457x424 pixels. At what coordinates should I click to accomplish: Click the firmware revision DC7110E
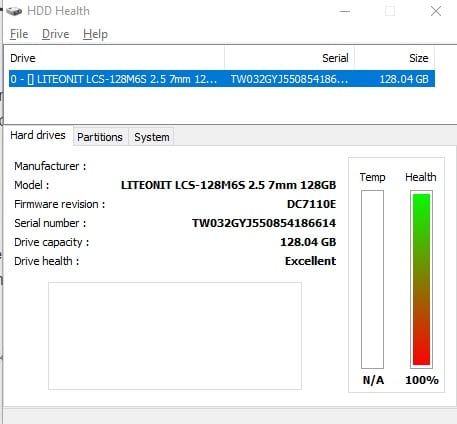tap(311, 204)
